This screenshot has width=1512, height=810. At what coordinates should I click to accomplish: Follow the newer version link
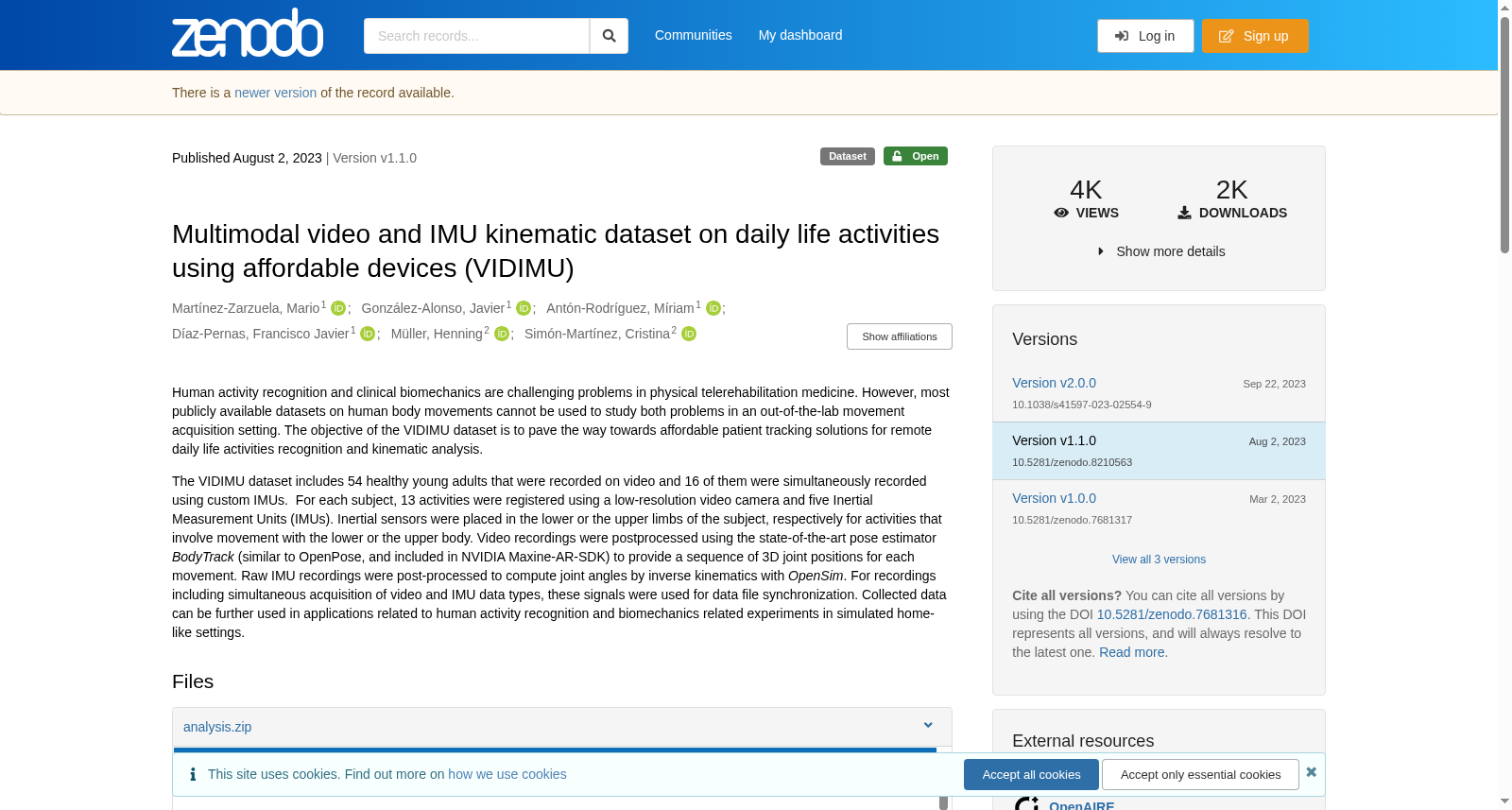pyautogui.click(x=276, y=93)
